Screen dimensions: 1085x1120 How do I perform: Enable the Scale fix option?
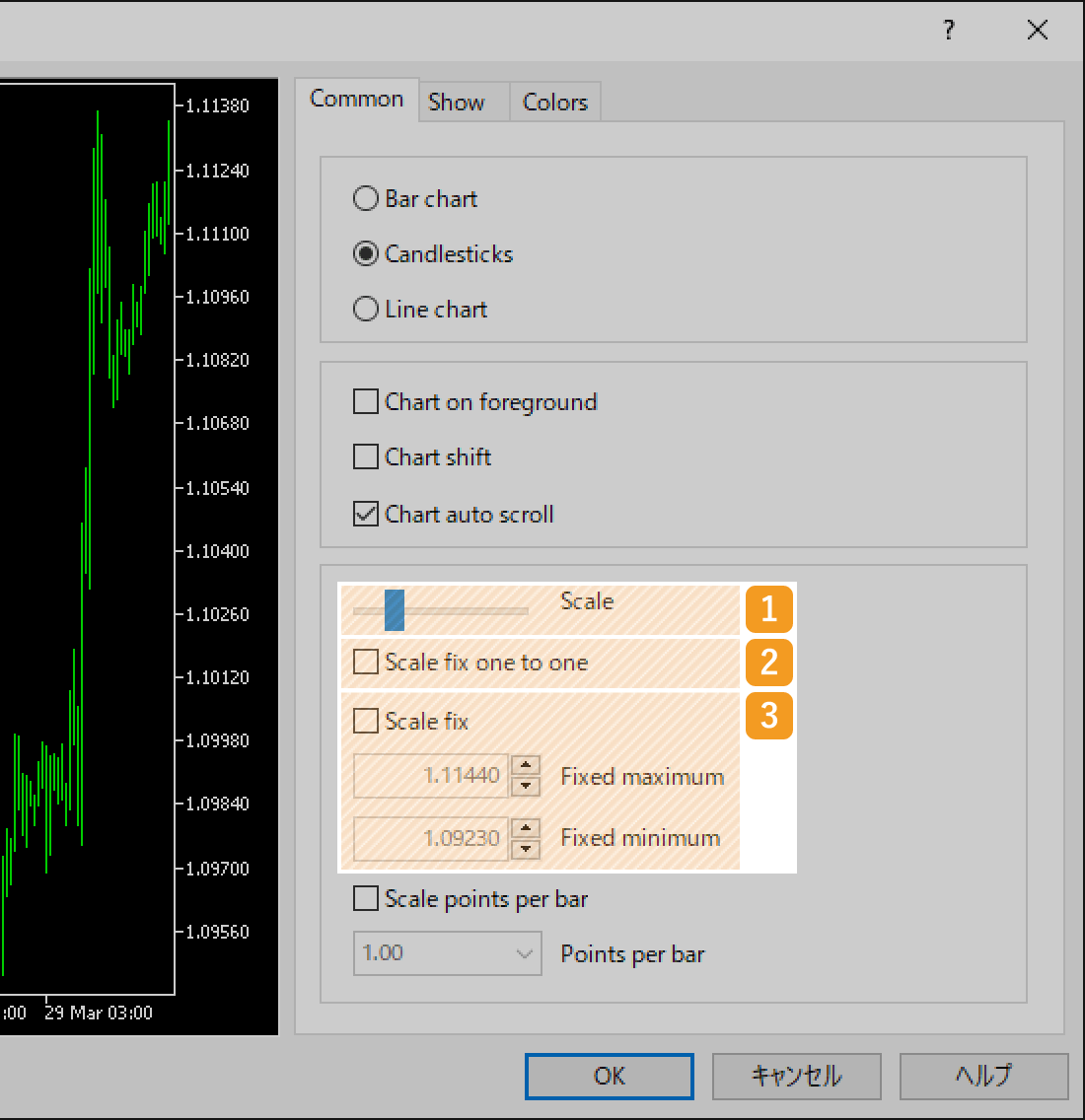(x=365, y=721)
